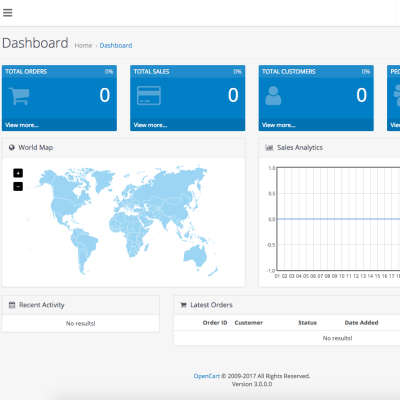Image resolution: width=400 pixels, height=400 pixels.
Task: Click the World Map panel title
Action: tap(36, 147)
